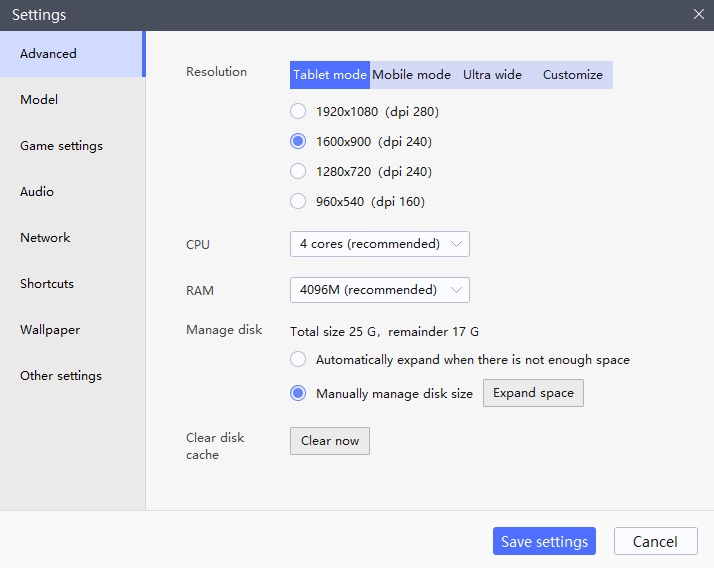Choose the 960x540 (dpi 160) option

click(x=298, y=202)
